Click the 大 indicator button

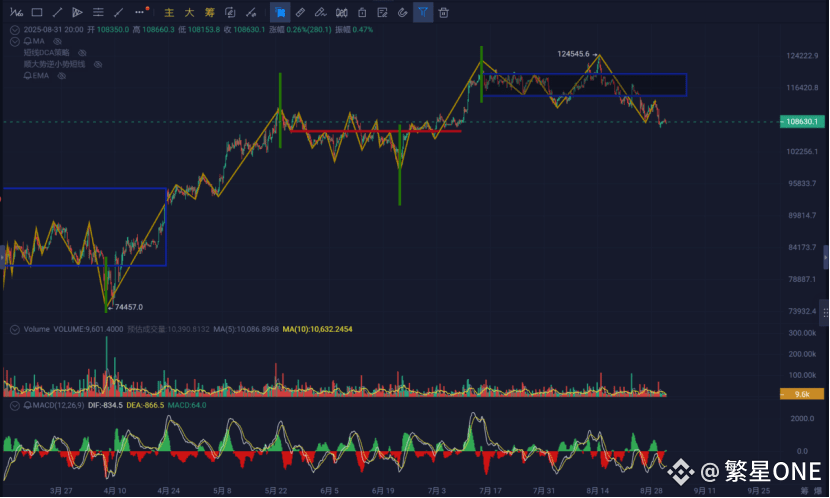(189, 12)
